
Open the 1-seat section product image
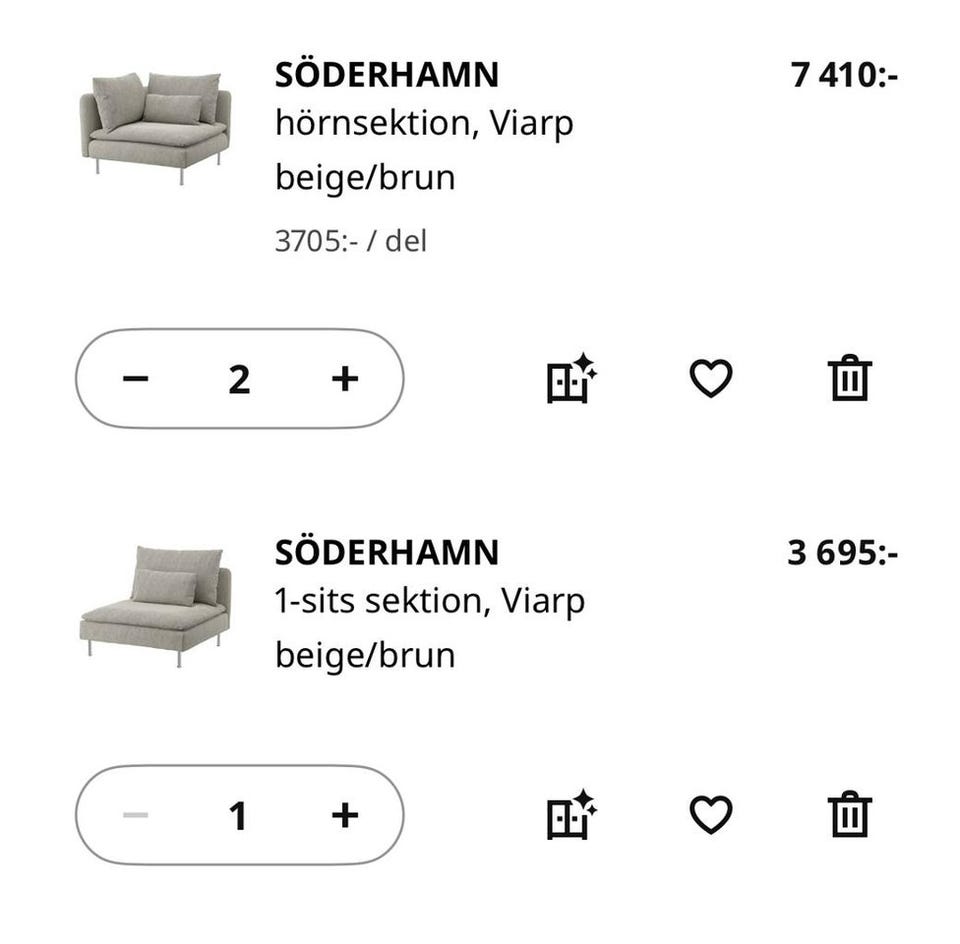155,605
